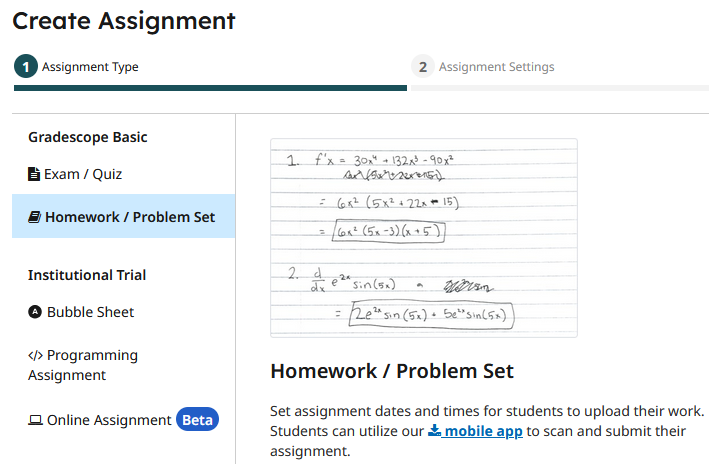
Task: Pick the Online Assignment label
Action: (x=109, y=421)
